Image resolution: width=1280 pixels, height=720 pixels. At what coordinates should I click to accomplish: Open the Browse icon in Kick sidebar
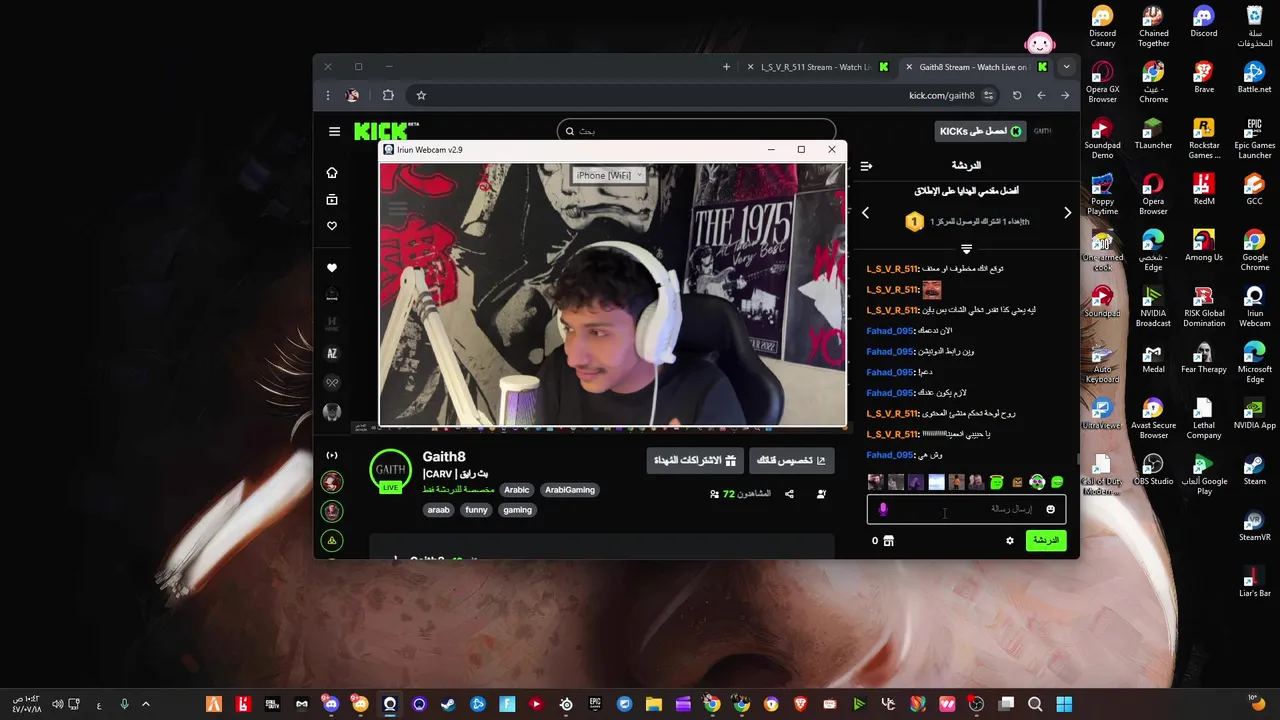[x=332, y=200]
